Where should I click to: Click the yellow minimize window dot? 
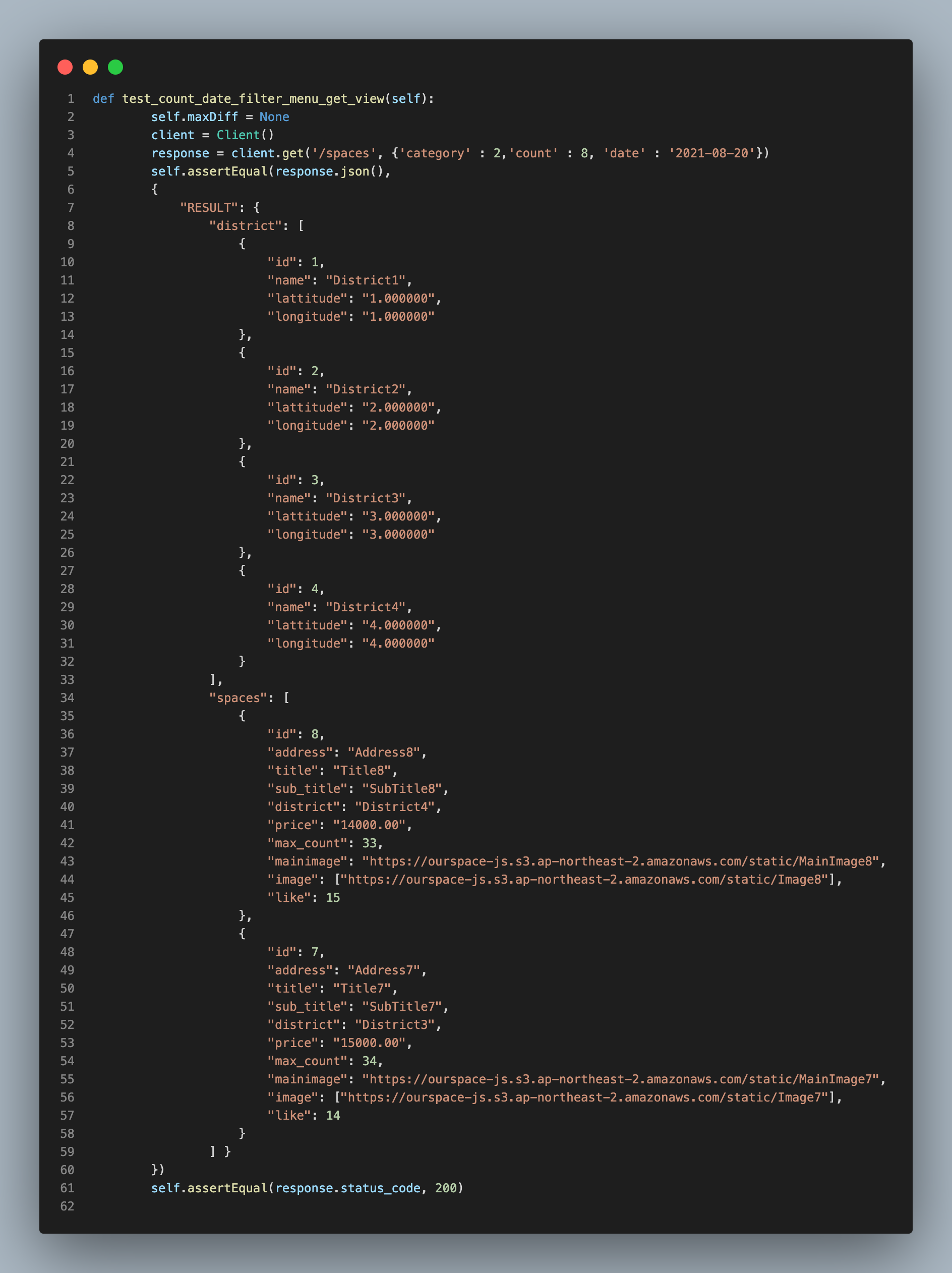(x=90, y=68)
